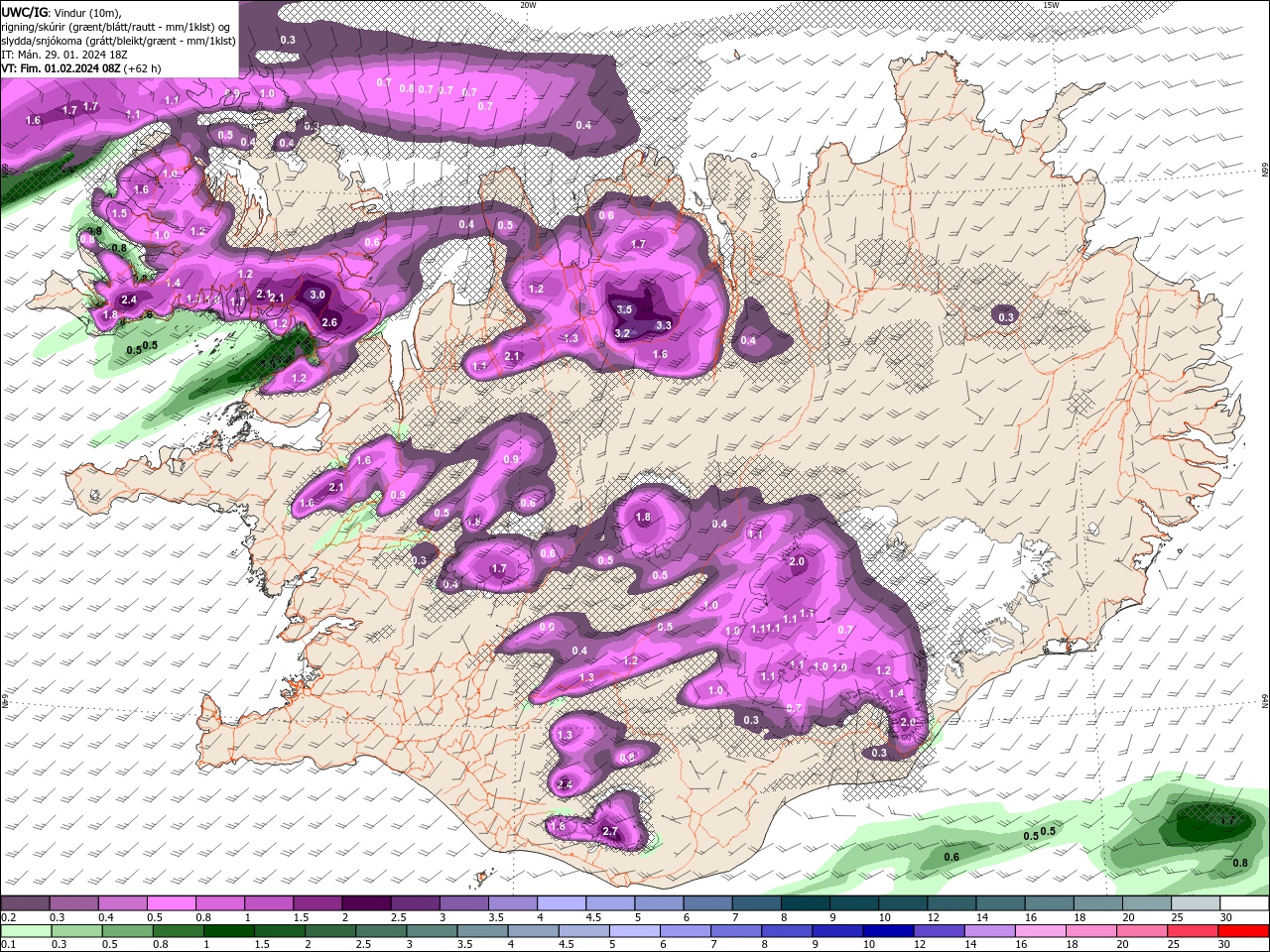Image resolution: width=1270 pixels, height=952 pixels.
Task: Pick the upper legend swatch labeled 6
Action: (x=707, y=903)
